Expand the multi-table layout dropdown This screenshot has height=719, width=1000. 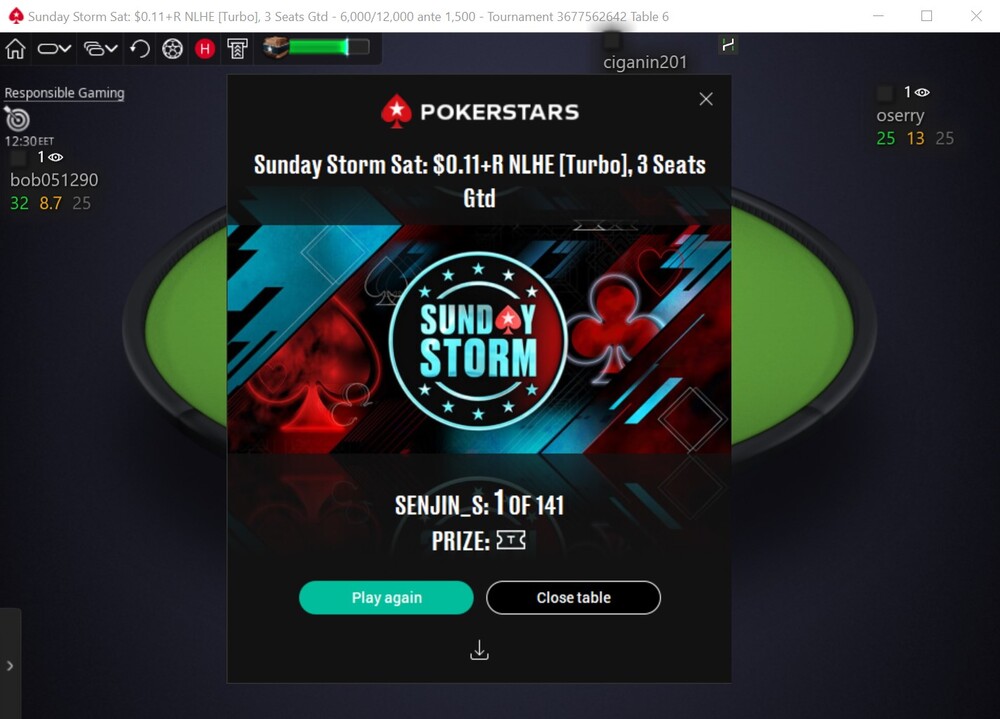pyautogui.click(x=101, y=48)
